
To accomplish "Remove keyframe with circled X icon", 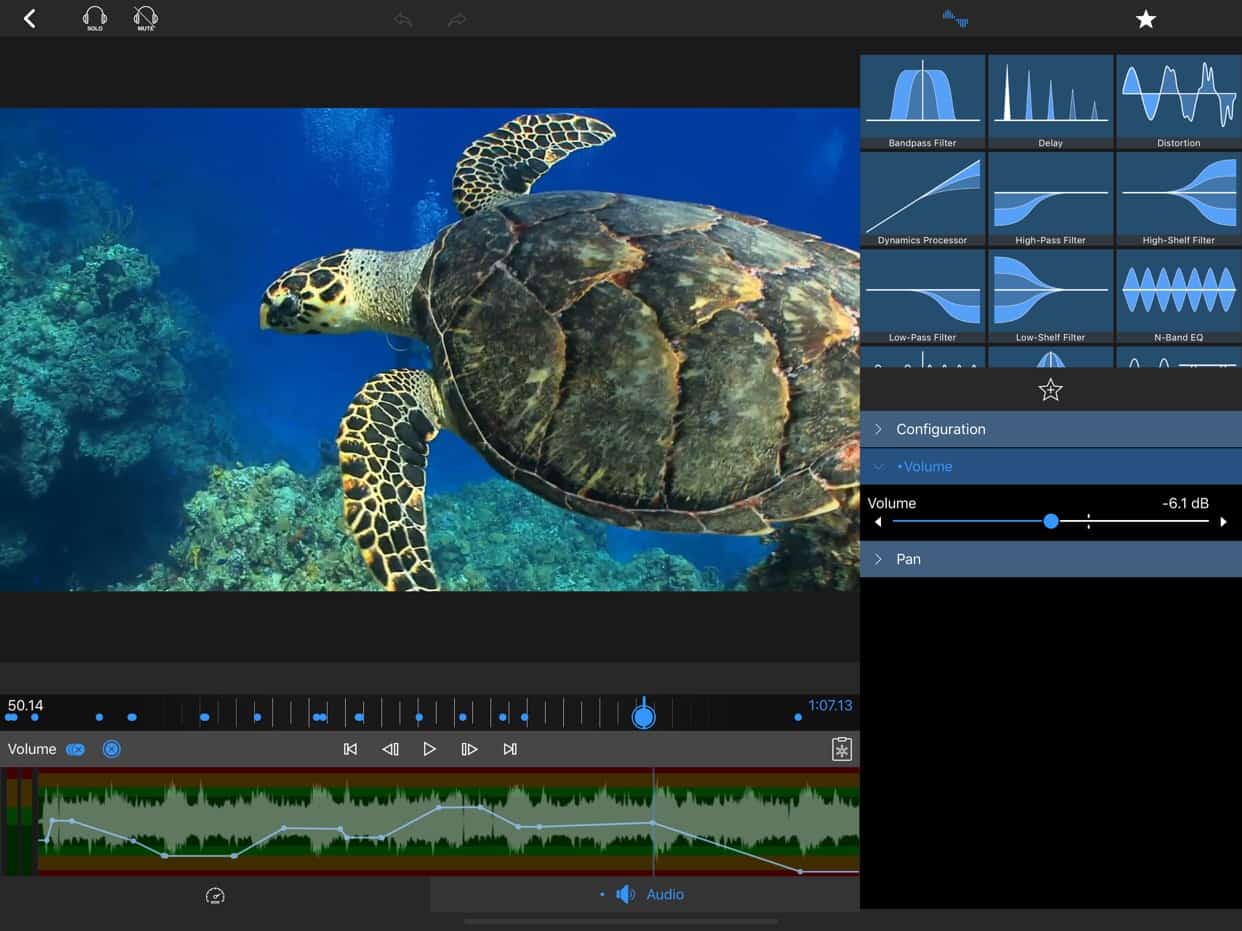I will (x=112, y=749).
